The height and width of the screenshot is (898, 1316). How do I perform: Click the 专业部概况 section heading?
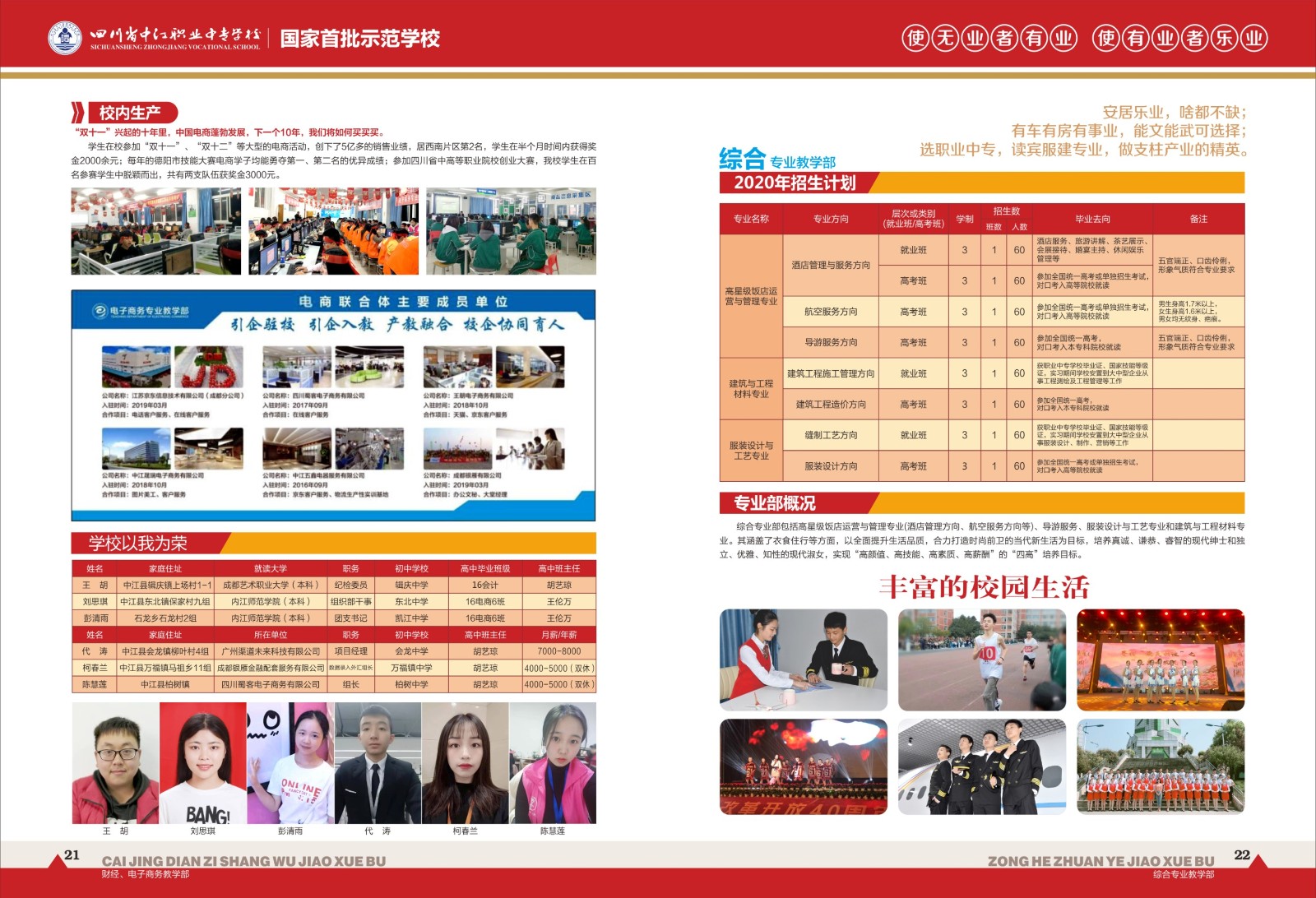[x=774, y=503]
